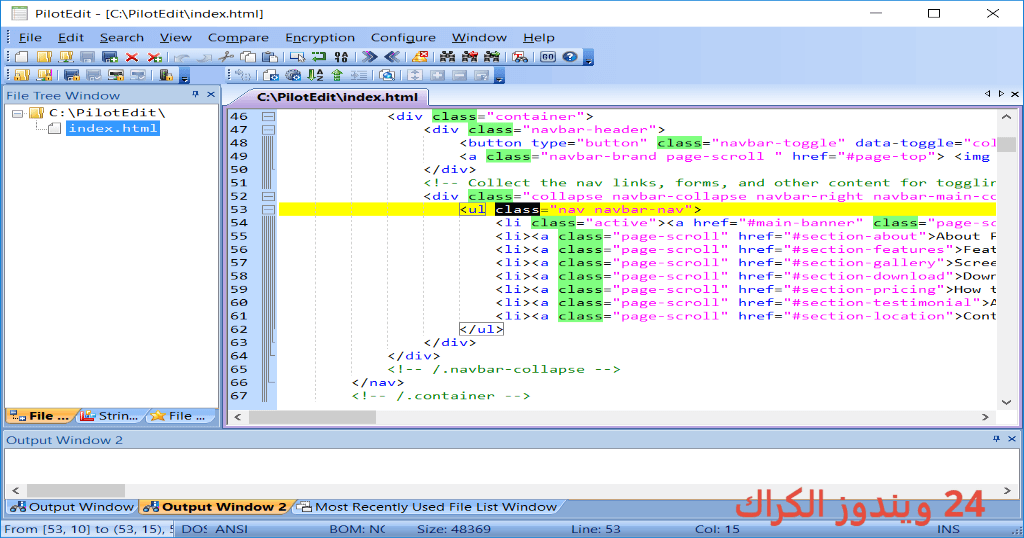This screenshot has height=538, width=1024.
Task: Click the green Word Wrap arrow icon
Action: point(319,57)
